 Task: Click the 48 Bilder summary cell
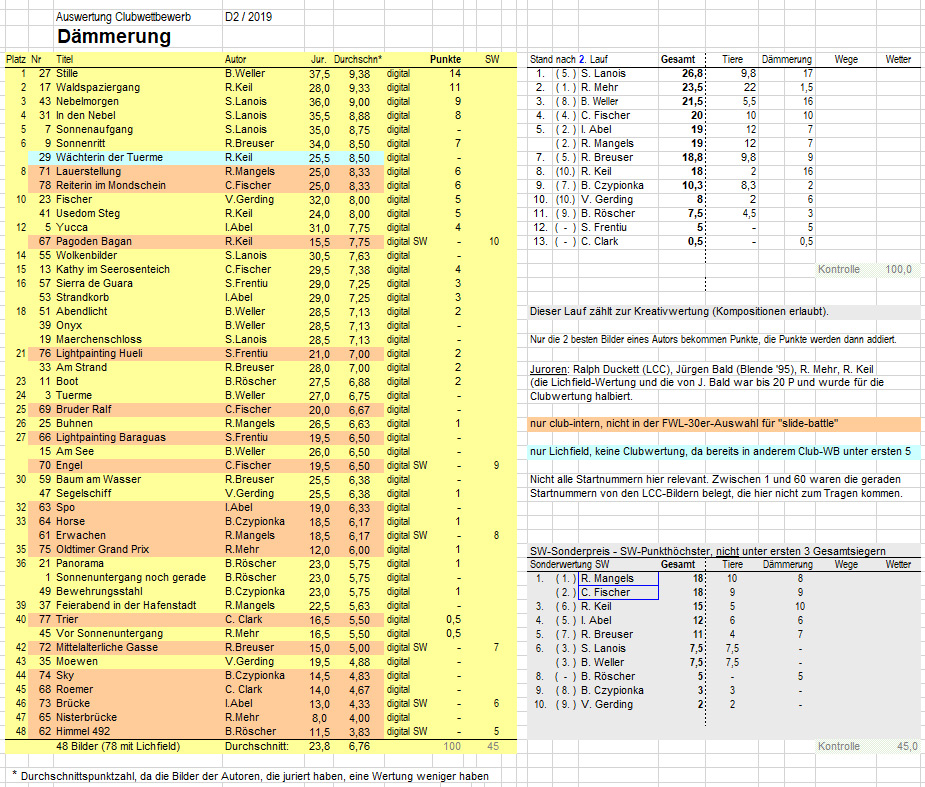(119, 745)
